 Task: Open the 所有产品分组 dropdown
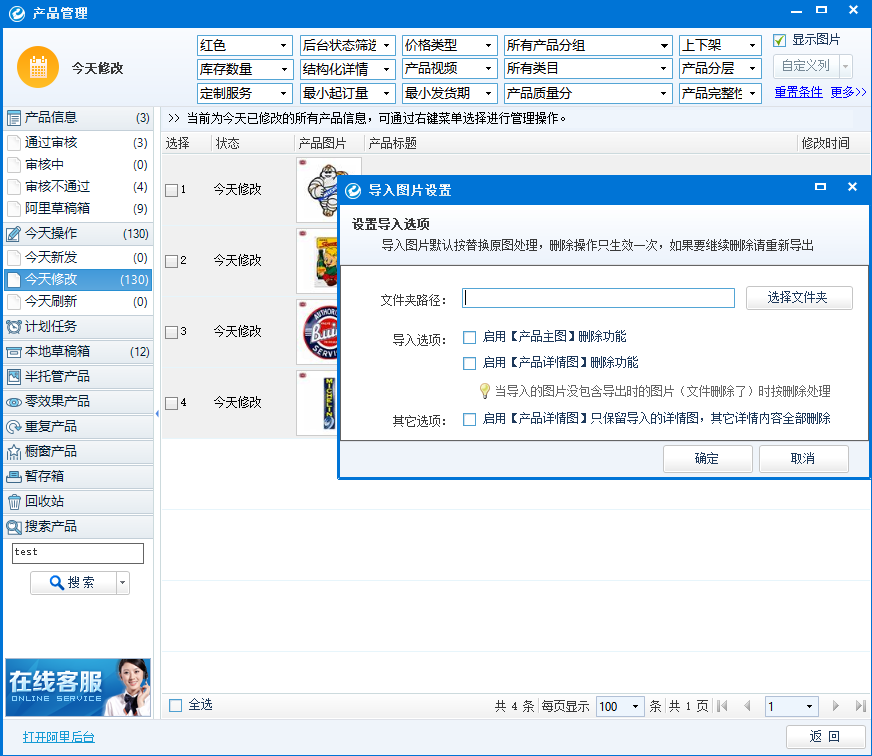pos(588,46)
